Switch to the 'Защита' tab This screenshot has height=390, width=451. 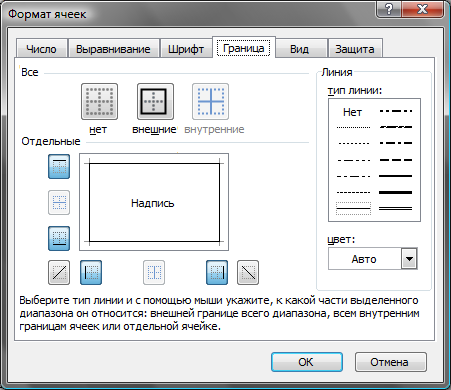[x=355, y=49]
